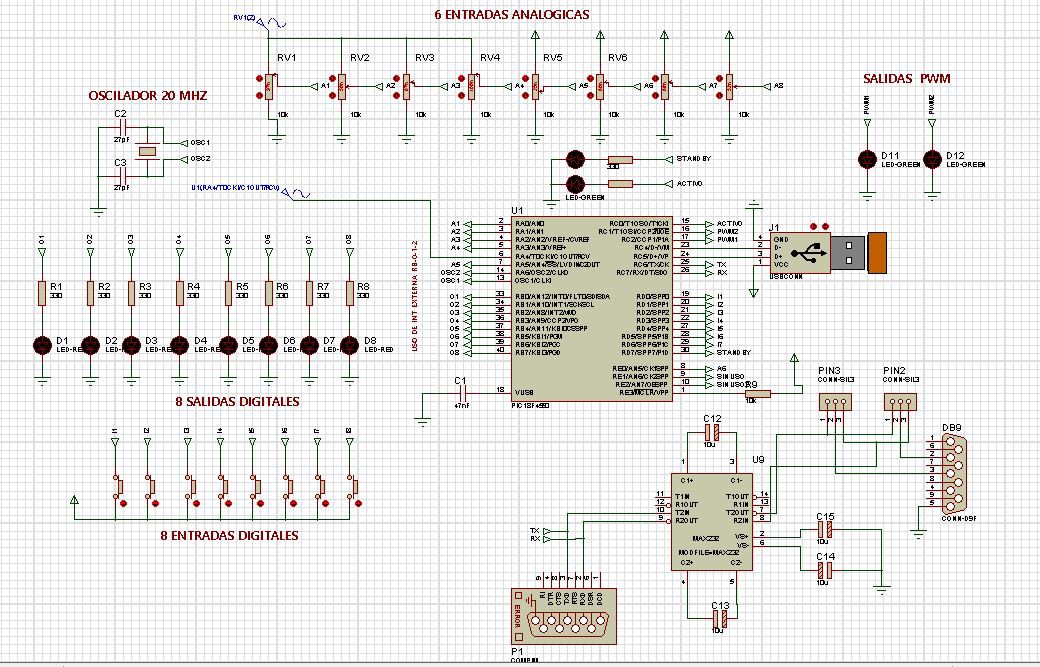Select potentiometer RV4
Image resolution: width=1040 pixels, height=667 pixels.
coord(471,86)
